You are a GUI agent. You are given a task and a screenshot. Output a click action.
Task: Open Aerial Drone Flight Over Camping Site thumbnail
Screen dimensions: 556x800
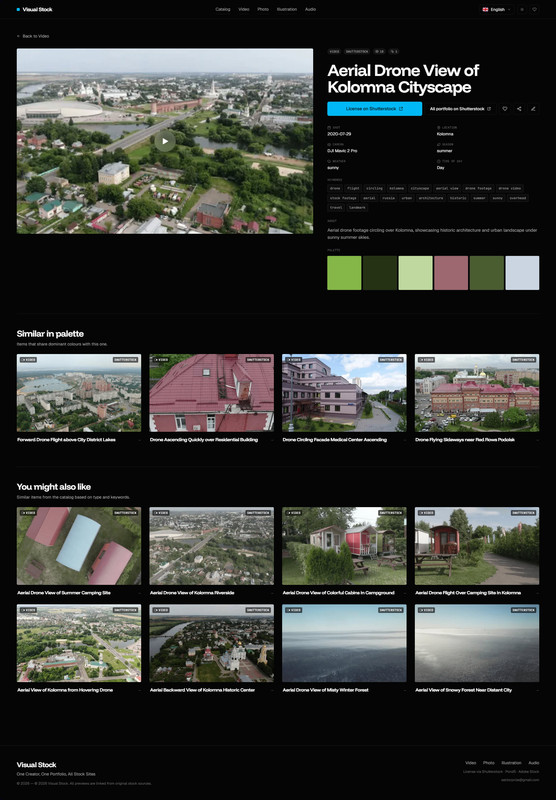[477, 546]
